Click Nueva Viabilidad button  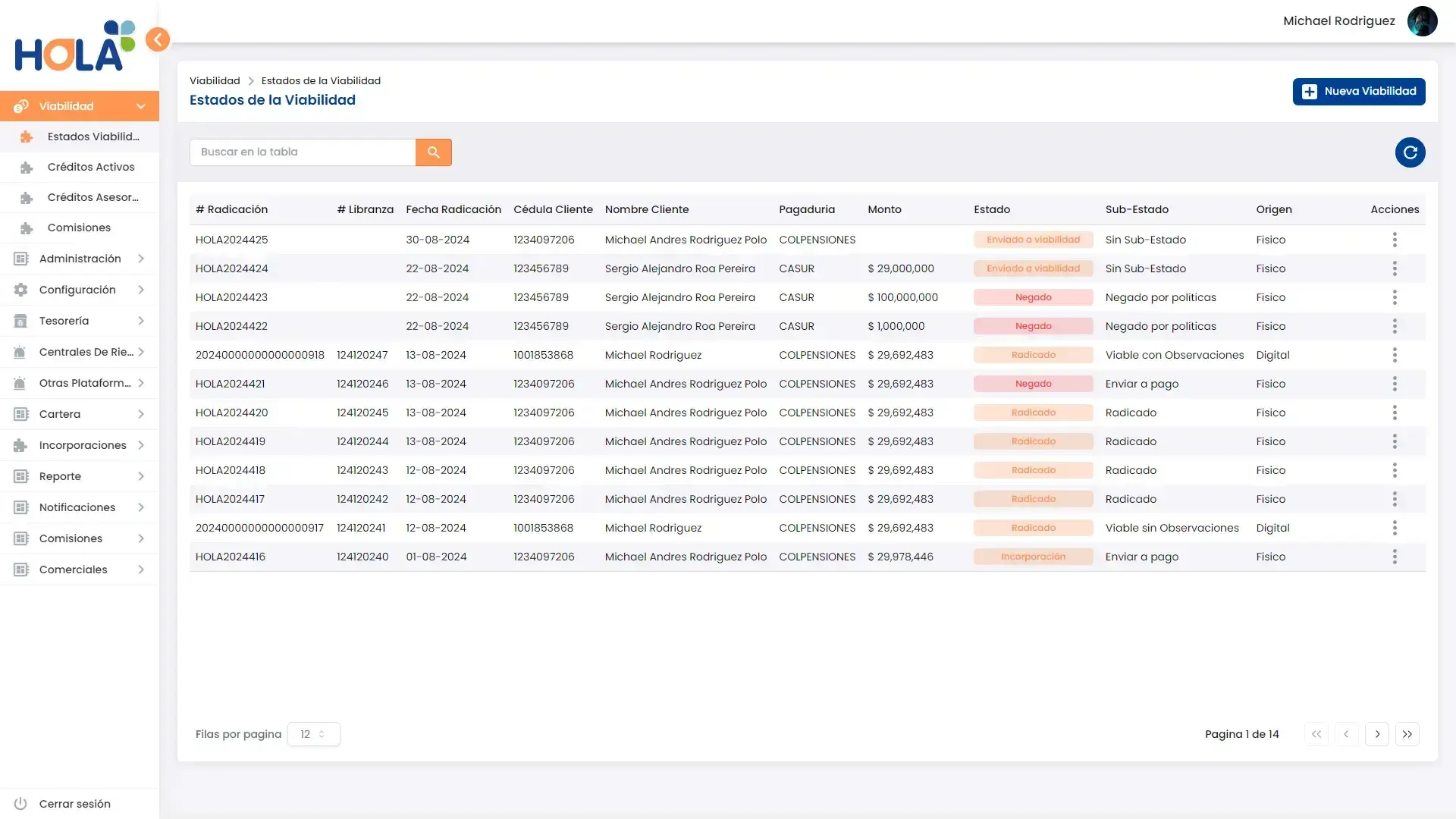(1359, 92)
